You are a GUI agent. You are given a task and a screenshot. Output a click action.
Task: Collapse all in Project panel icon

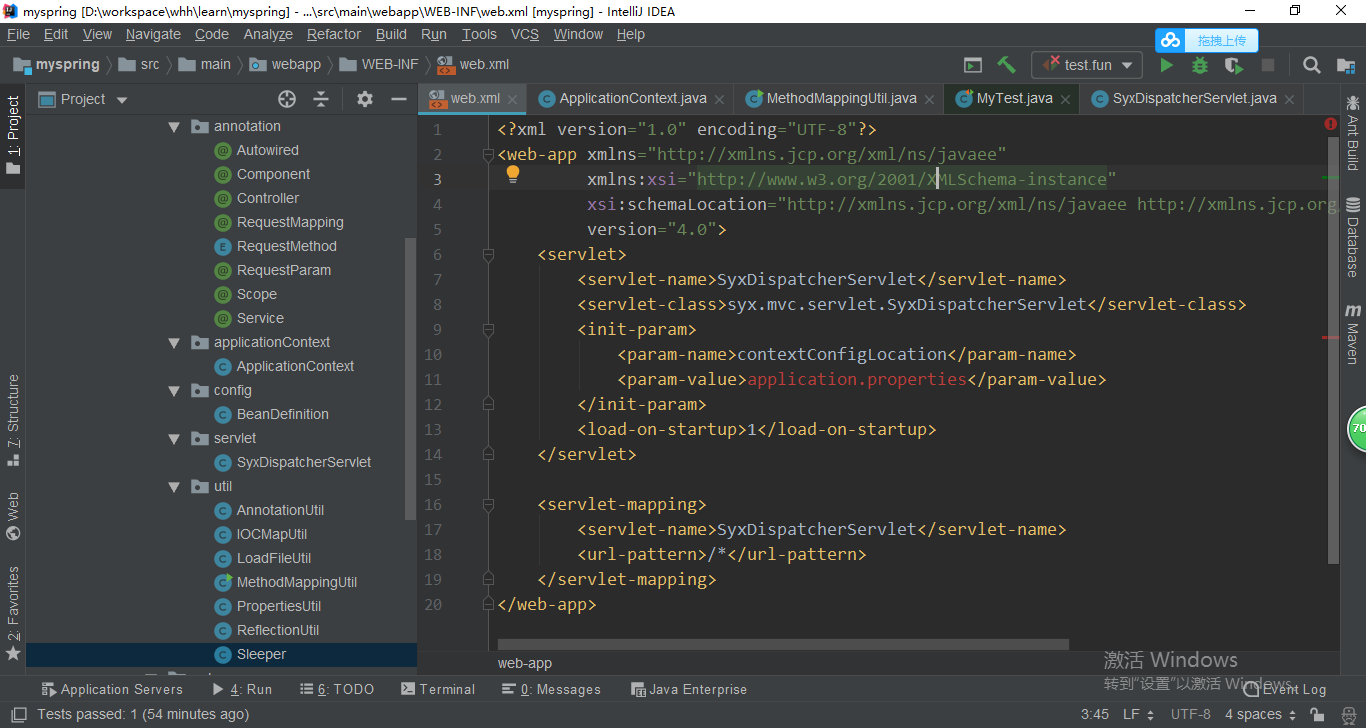click(x=321, y=99)
